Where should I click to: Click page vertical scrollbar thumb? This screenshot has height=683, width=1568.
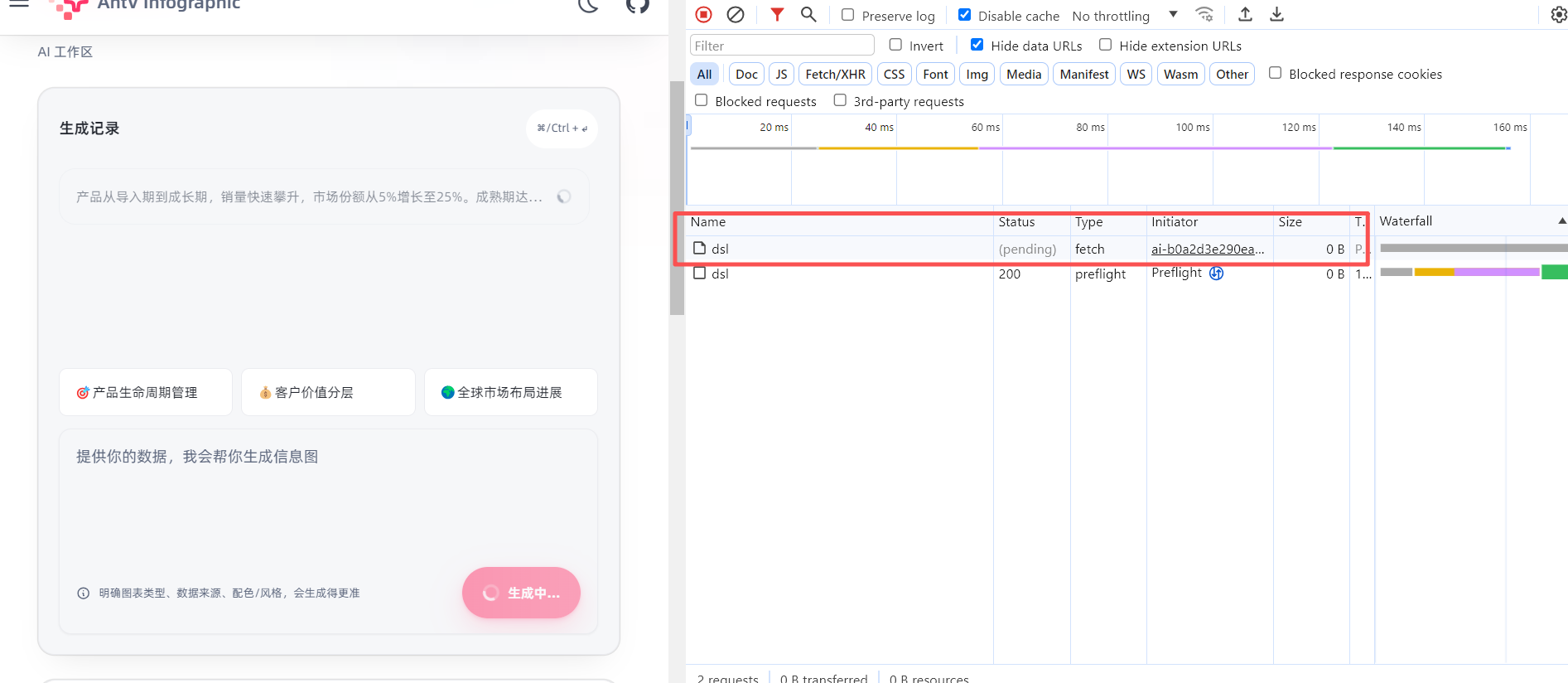pyautogui.click(x=677, y=198)
